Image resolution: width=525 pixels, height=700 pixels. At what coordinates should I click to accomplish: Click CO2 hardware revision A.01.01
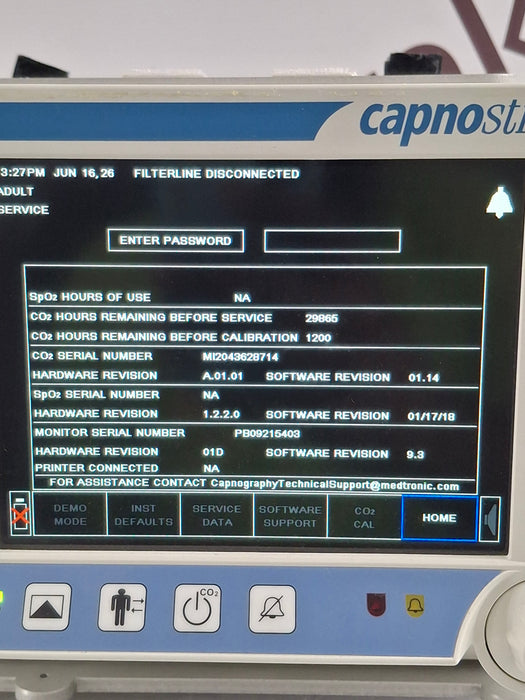click(223, 376)
